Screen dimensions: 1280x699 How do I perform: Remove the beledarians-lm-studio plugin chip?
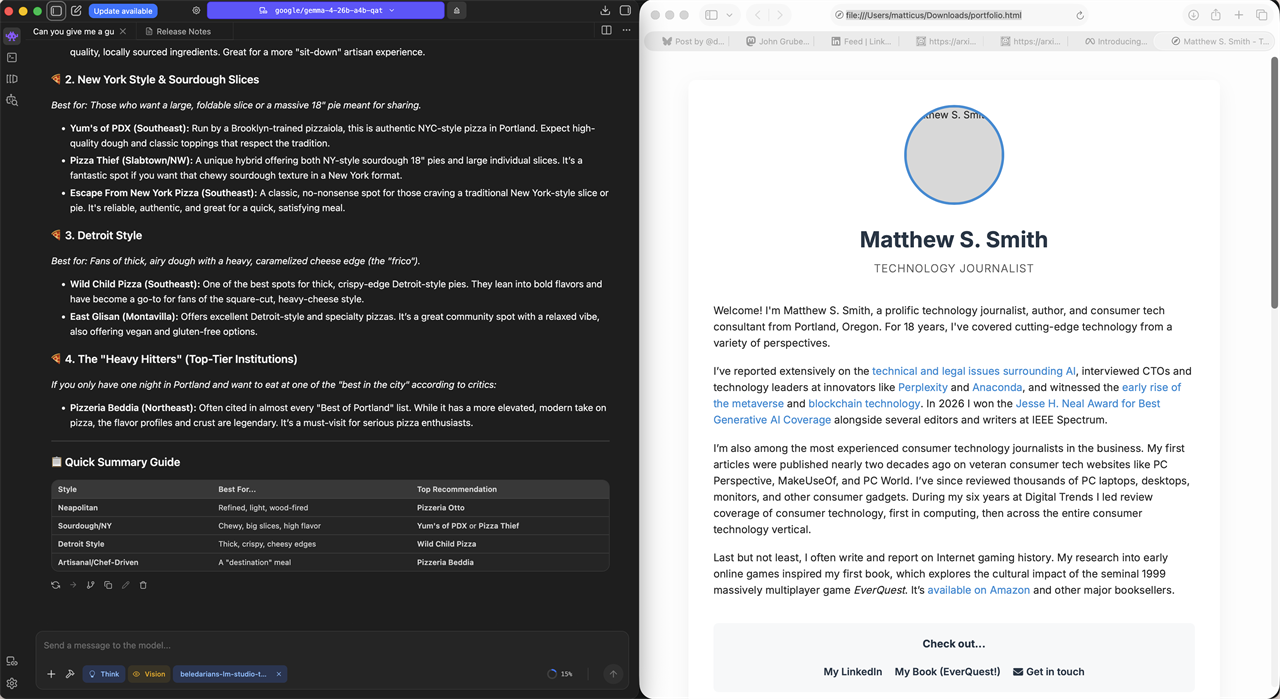click(279, 674)
